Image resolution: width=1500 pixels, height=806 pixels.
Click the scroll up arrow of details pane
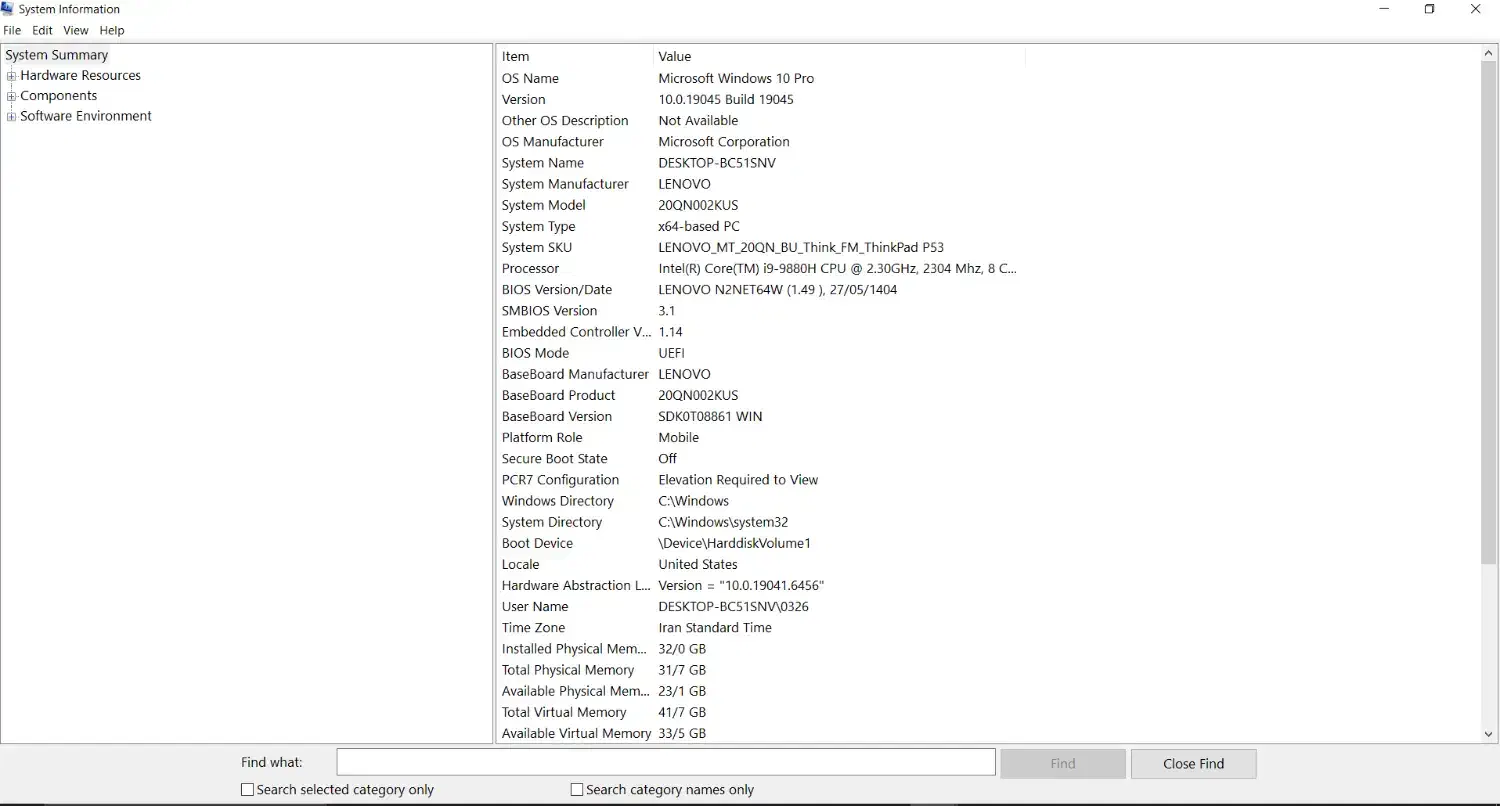tap(1488, 54)
